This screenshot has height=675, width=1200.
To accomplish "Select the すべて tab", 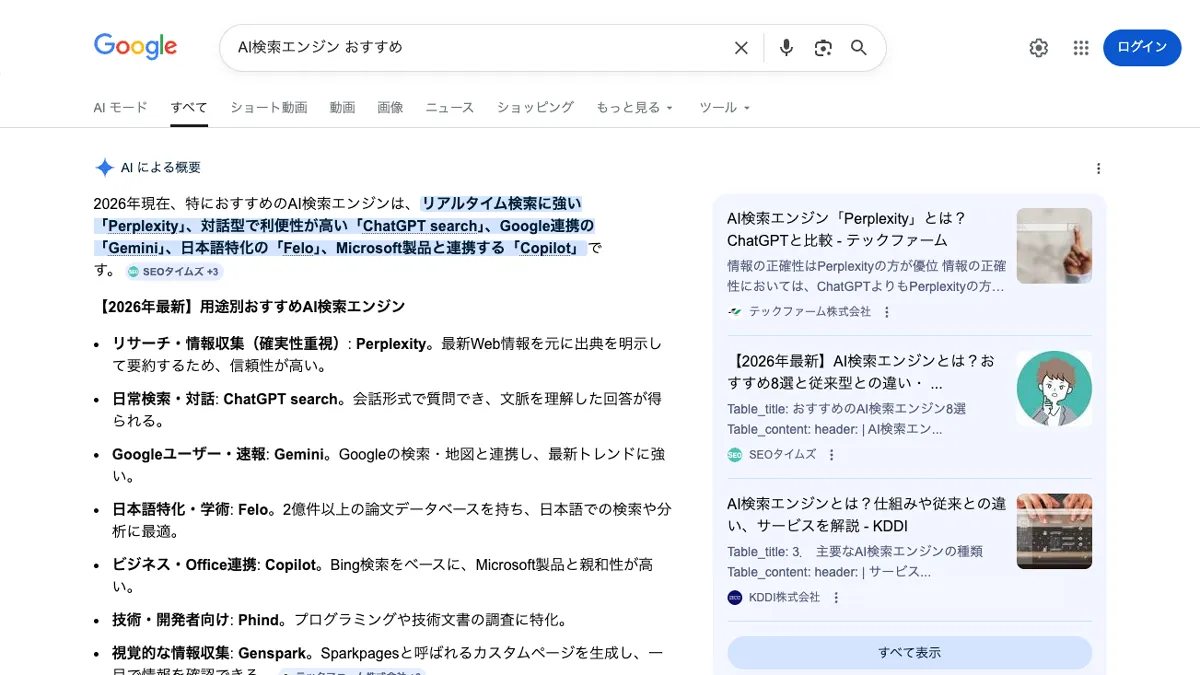I will click(189, 108).
